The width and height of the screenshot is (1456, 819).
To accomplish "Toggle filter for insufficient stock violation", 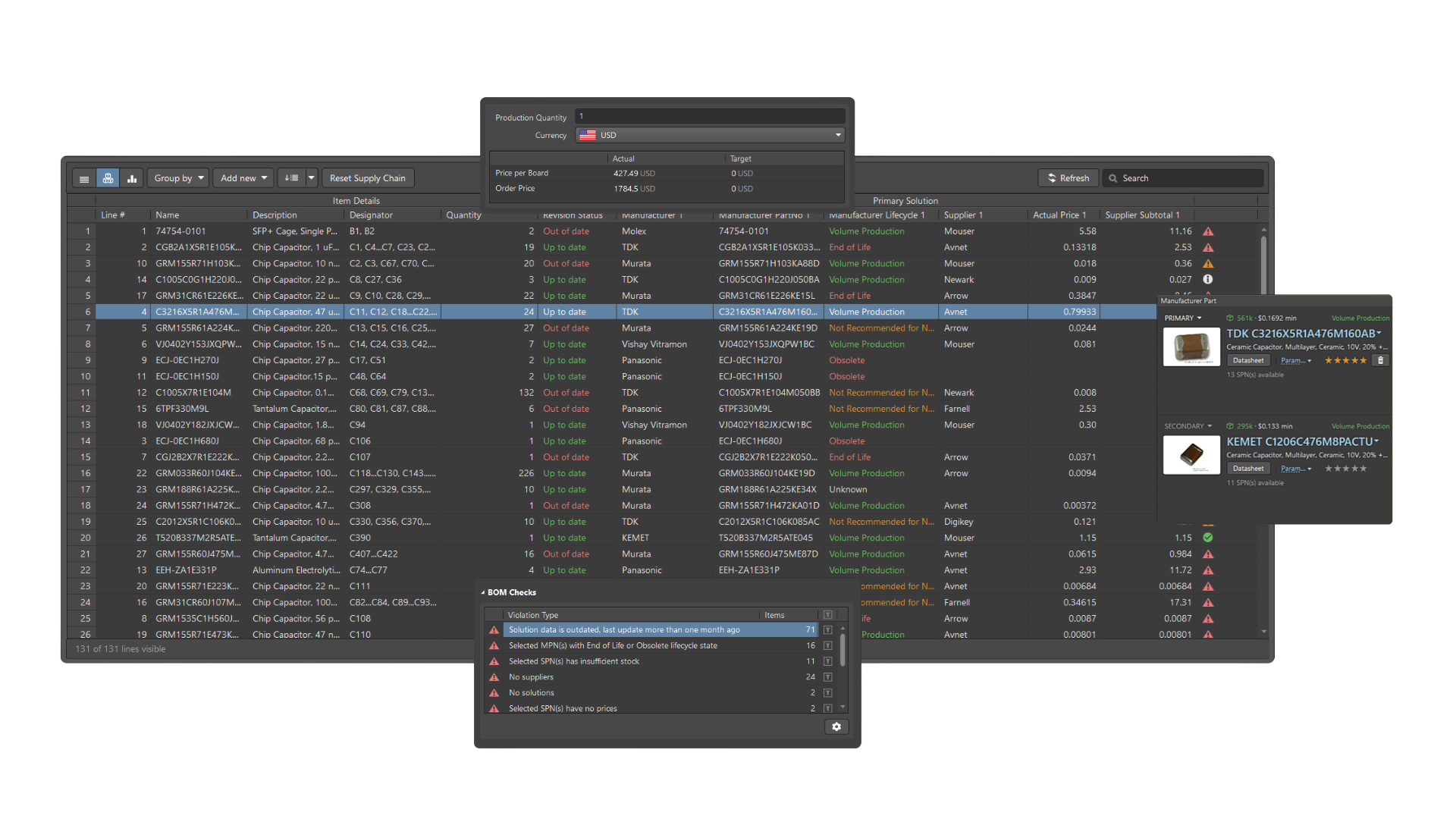I will click(x=827, y=661).
